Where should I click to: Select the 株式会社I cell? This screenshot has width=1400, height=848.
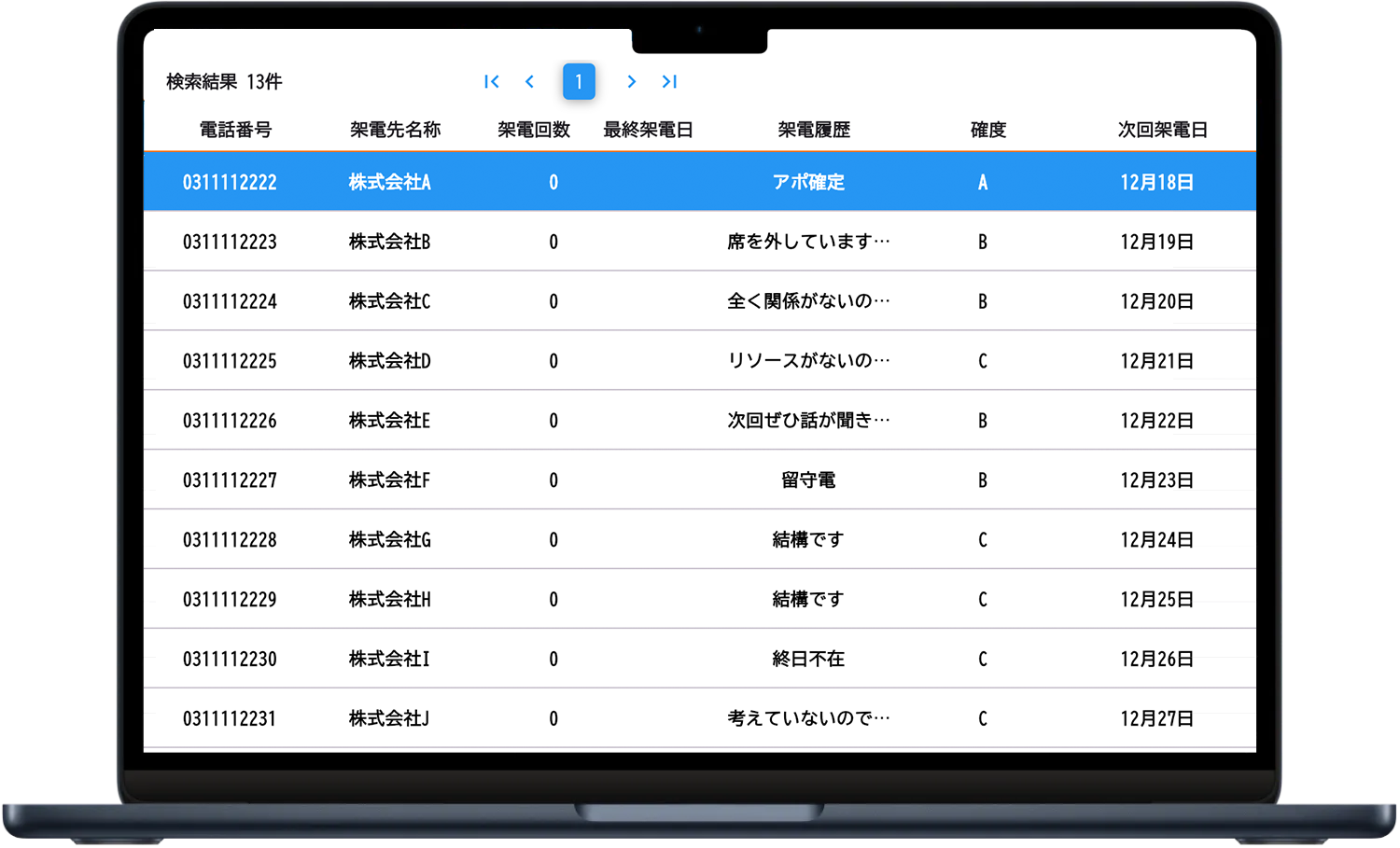click(390, 660)
